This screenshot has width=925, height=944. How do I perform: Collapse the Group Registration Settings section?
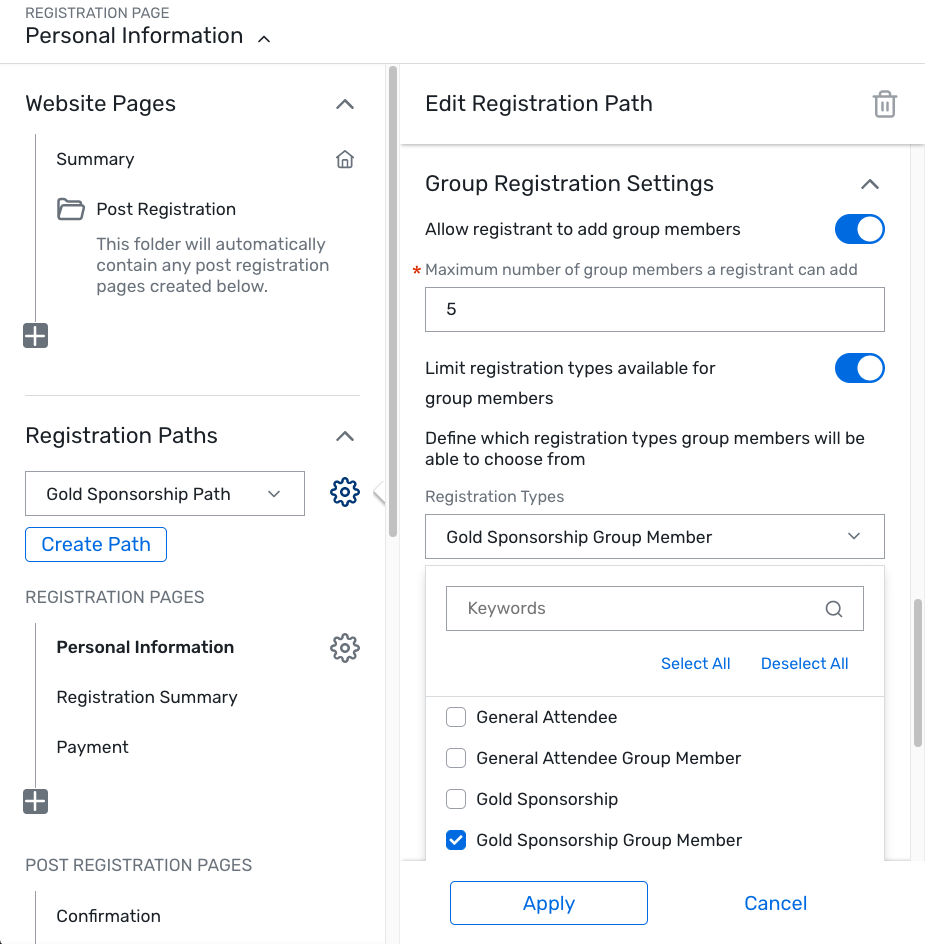click(870, 184)
